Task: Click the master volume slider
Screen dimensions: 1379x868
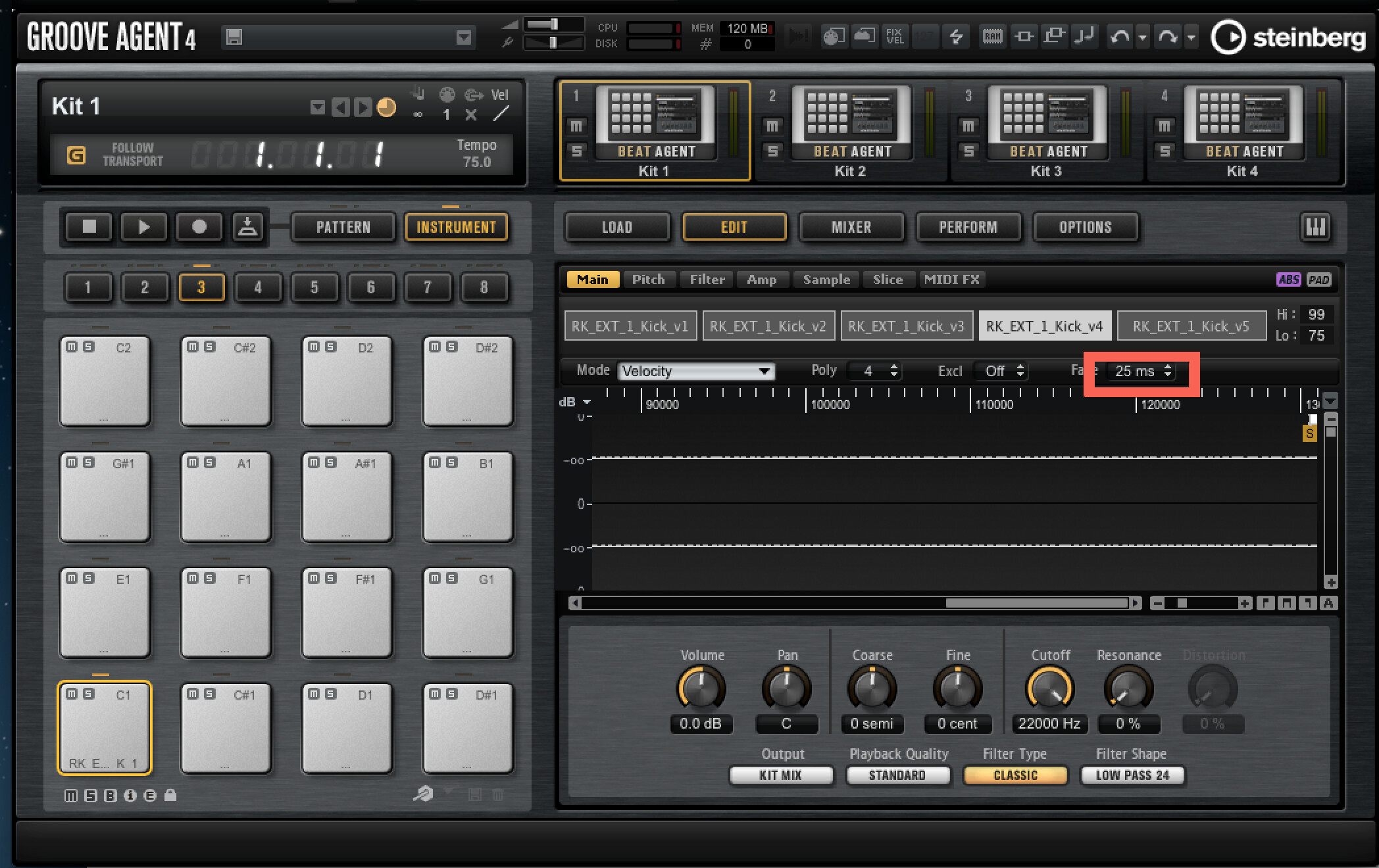Action: click(553, 24)
